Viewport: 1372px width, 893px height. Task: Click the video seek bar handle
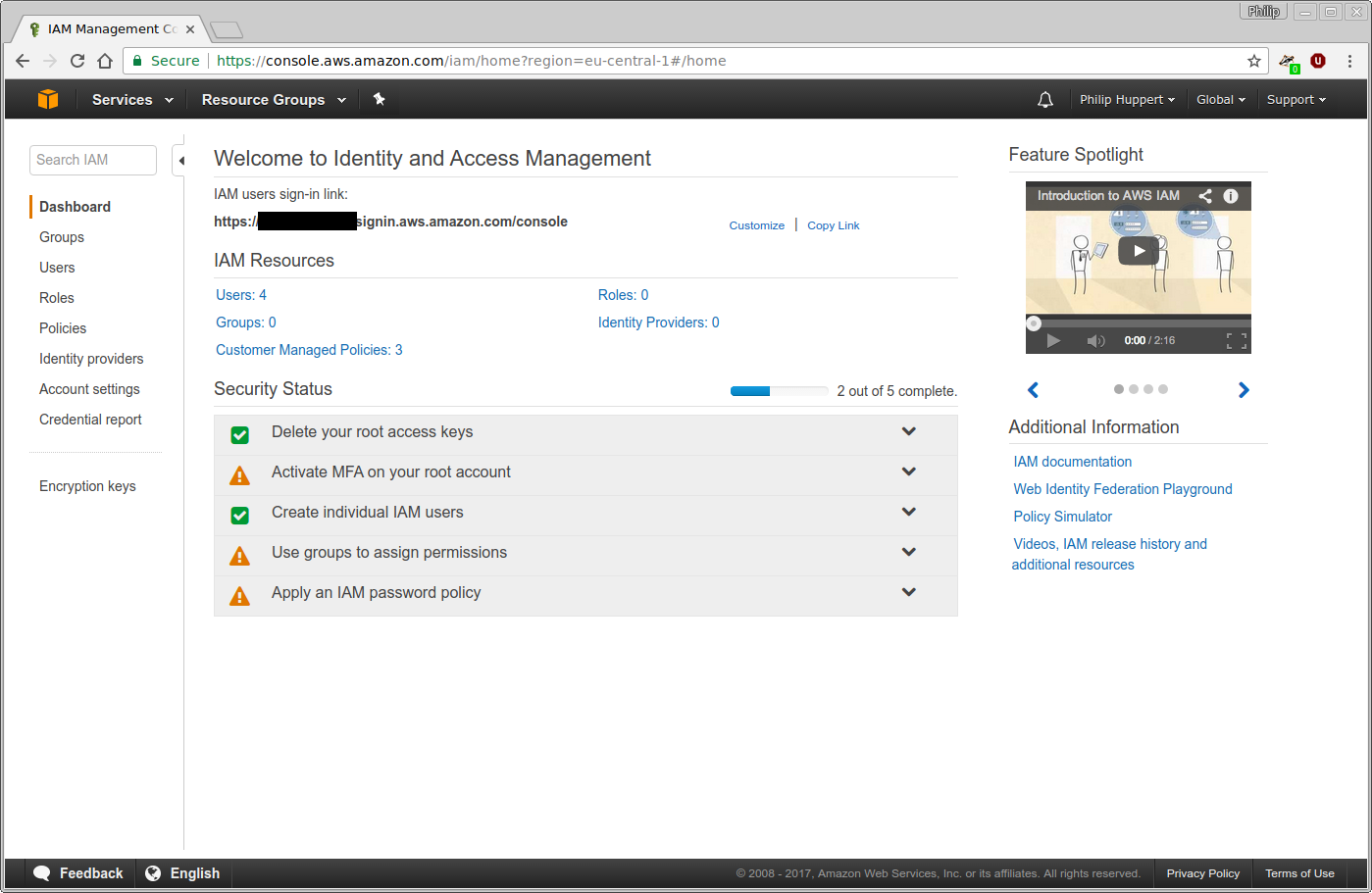coord(1034,323)
